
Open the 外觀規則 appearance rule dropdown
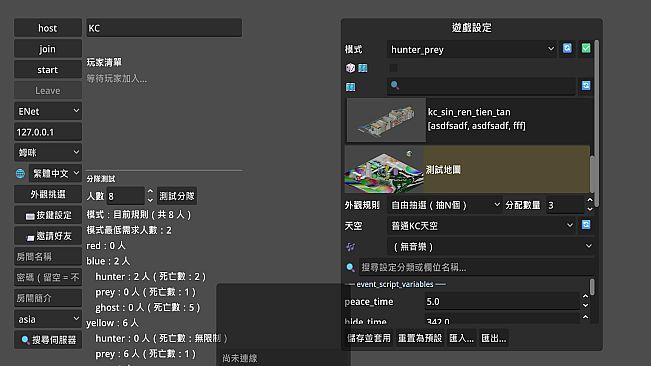point(445,205)
